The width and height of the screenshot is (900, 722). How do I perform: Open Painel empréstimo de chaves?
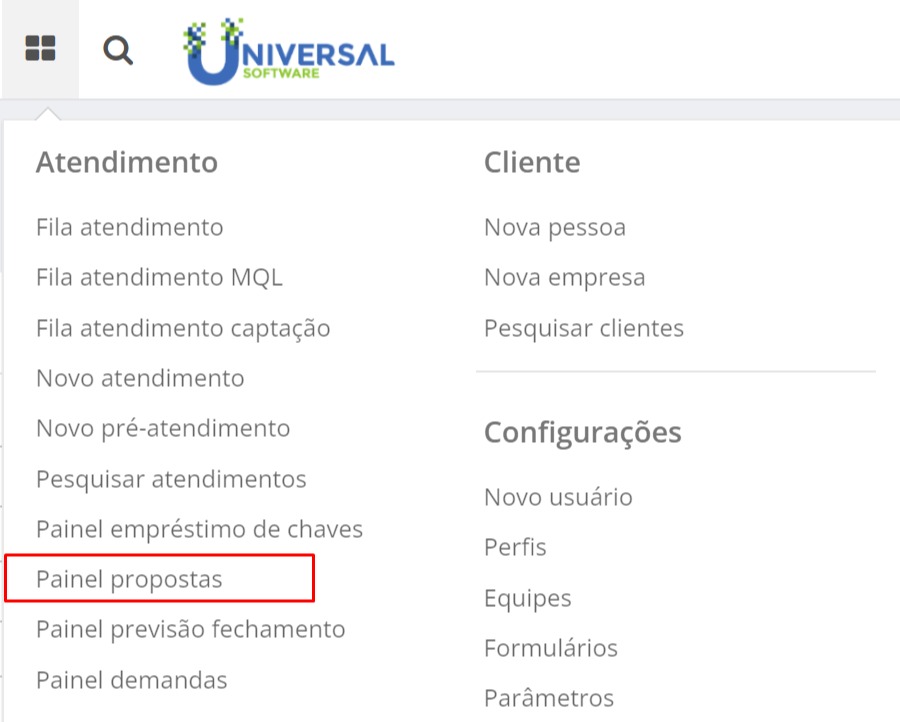[199, 529]
